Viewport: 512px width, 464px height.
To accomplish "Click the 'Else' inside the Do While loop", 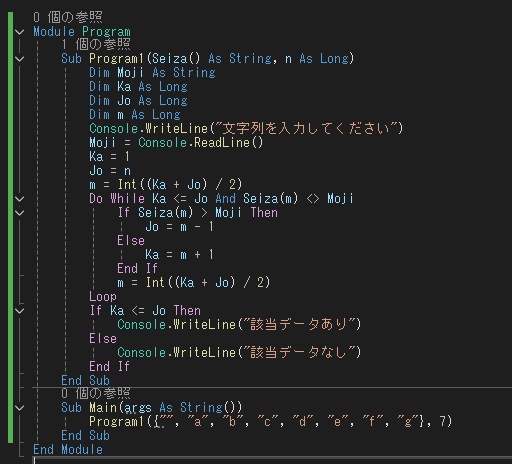I will click(x=131, y=241).
